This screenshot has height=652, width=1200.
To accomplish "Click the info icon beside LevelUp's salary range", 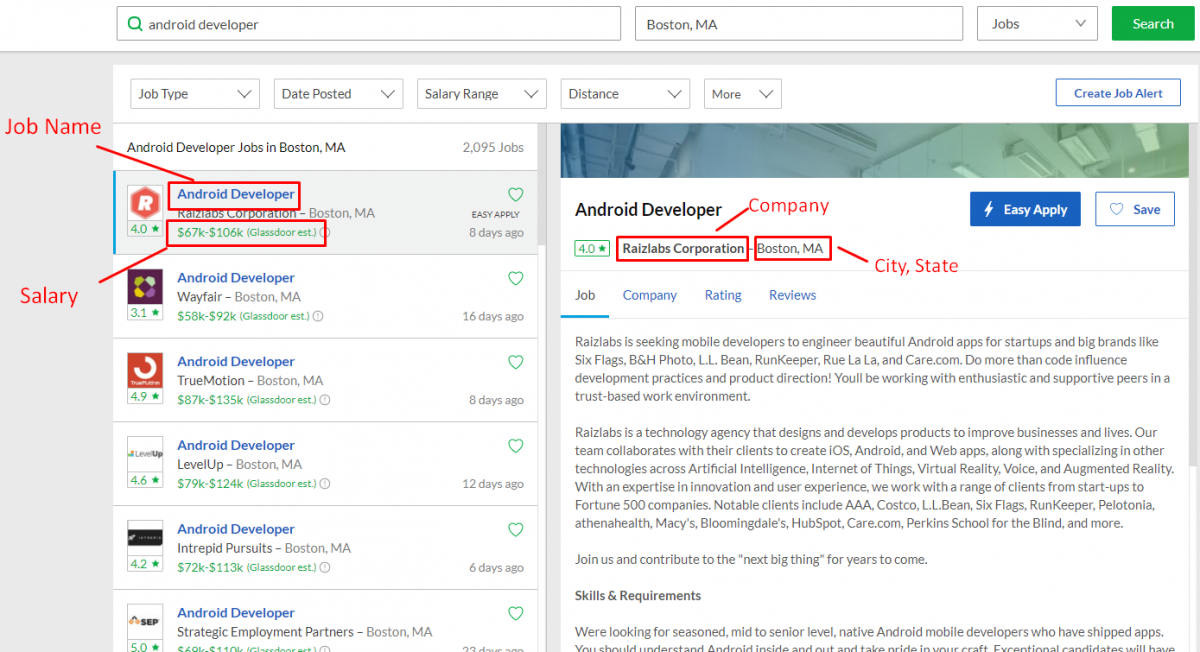I will (324, 483).
